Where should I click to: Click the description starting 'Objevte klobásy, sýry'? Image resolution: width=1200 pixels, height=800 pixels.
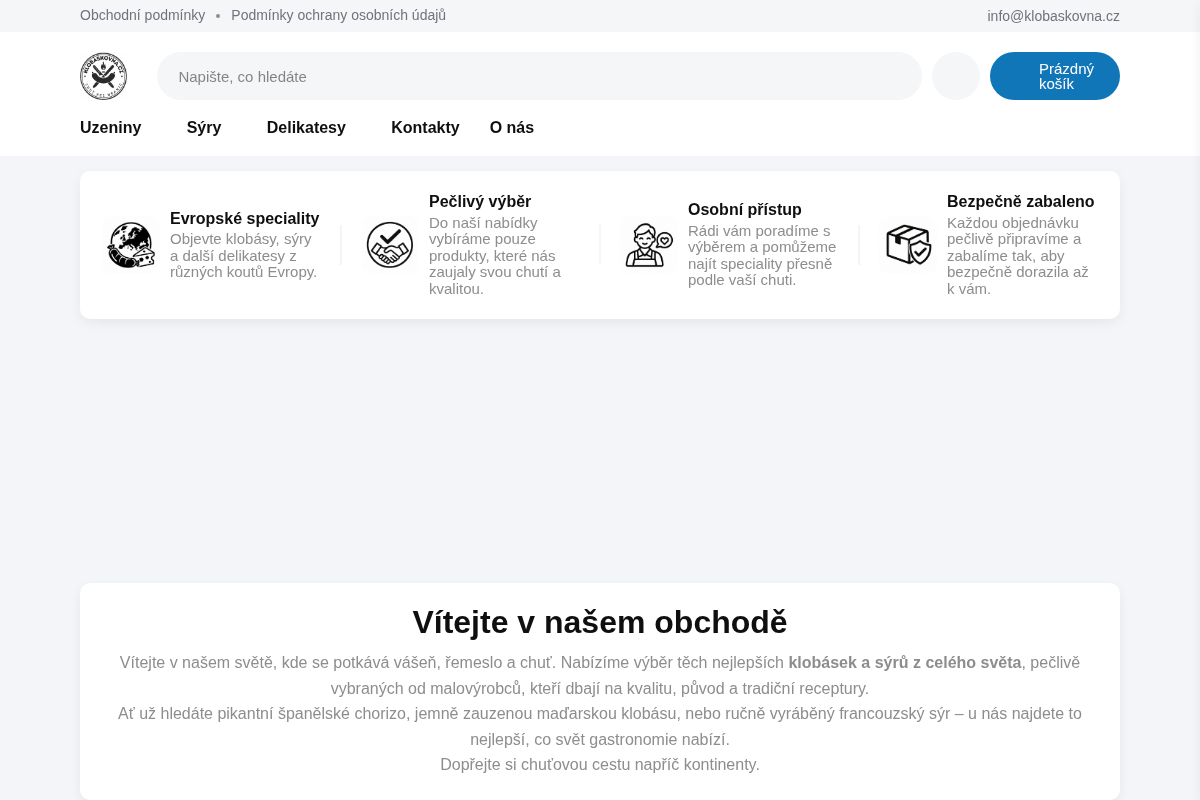244,255
